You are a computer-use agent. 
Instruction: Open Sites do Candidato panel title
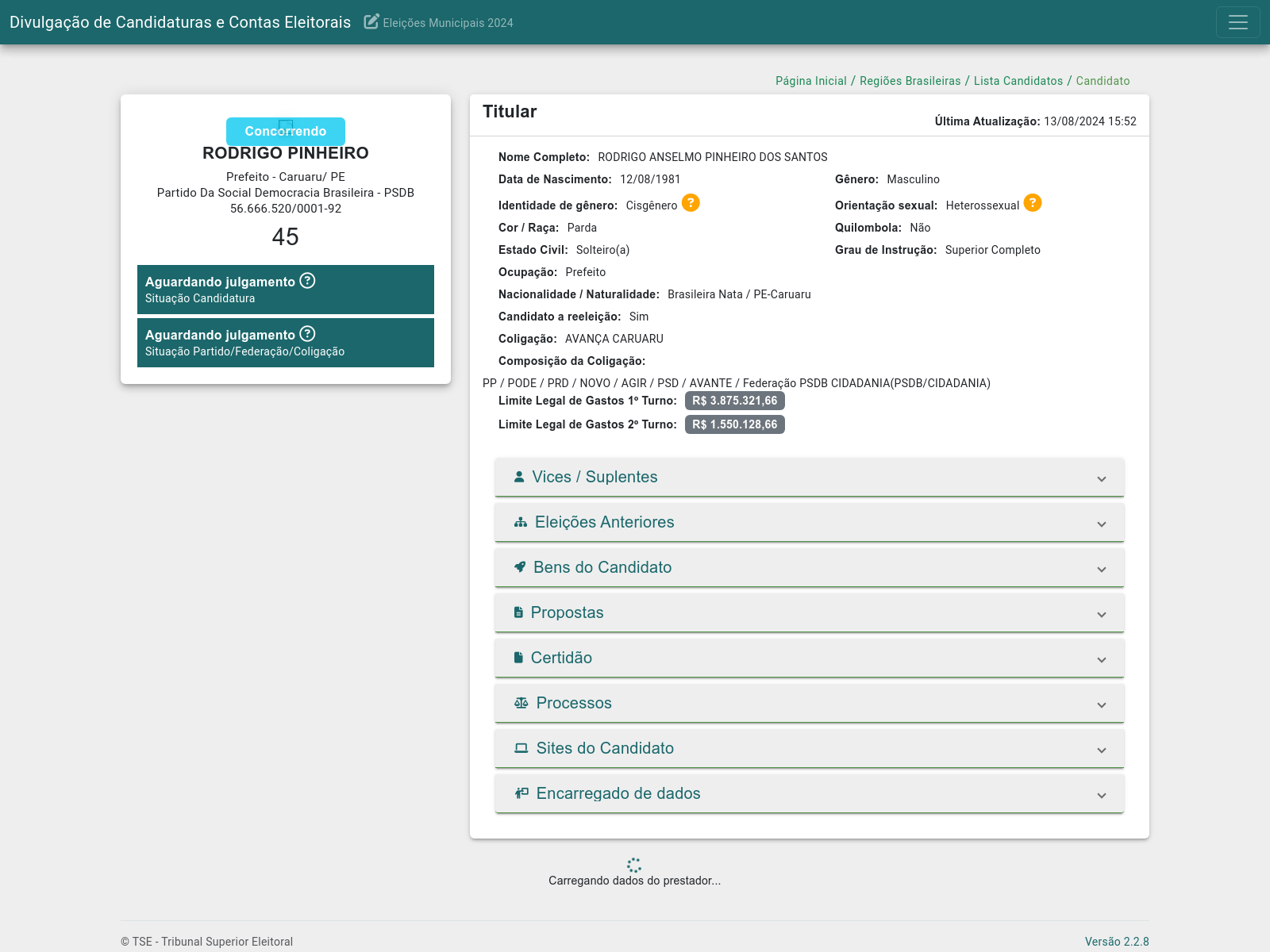pyautogui.click(x=605, y=748)
